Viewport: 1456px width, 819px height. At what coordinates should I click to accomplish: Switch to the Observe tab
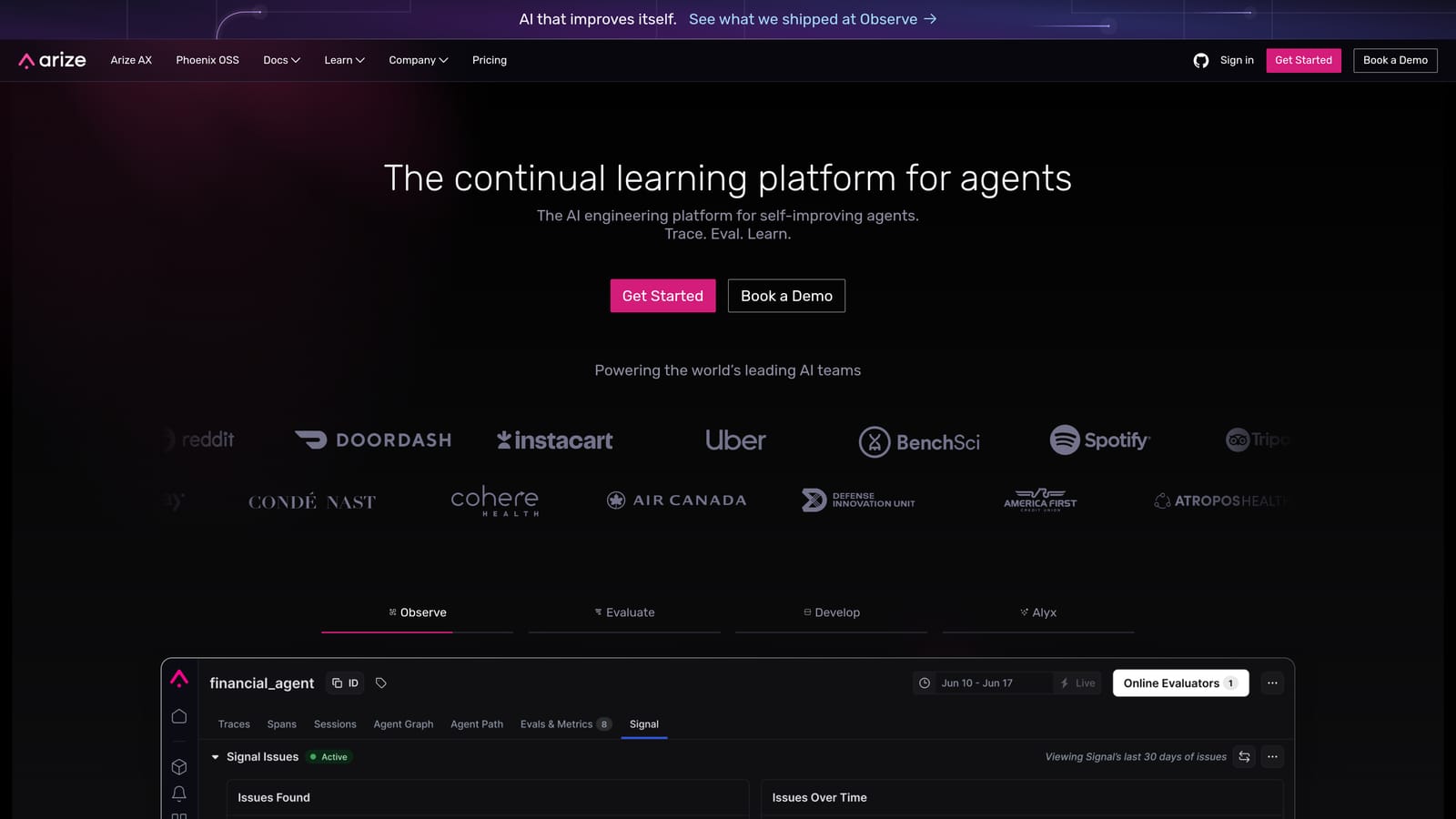(x=418, y=612)
